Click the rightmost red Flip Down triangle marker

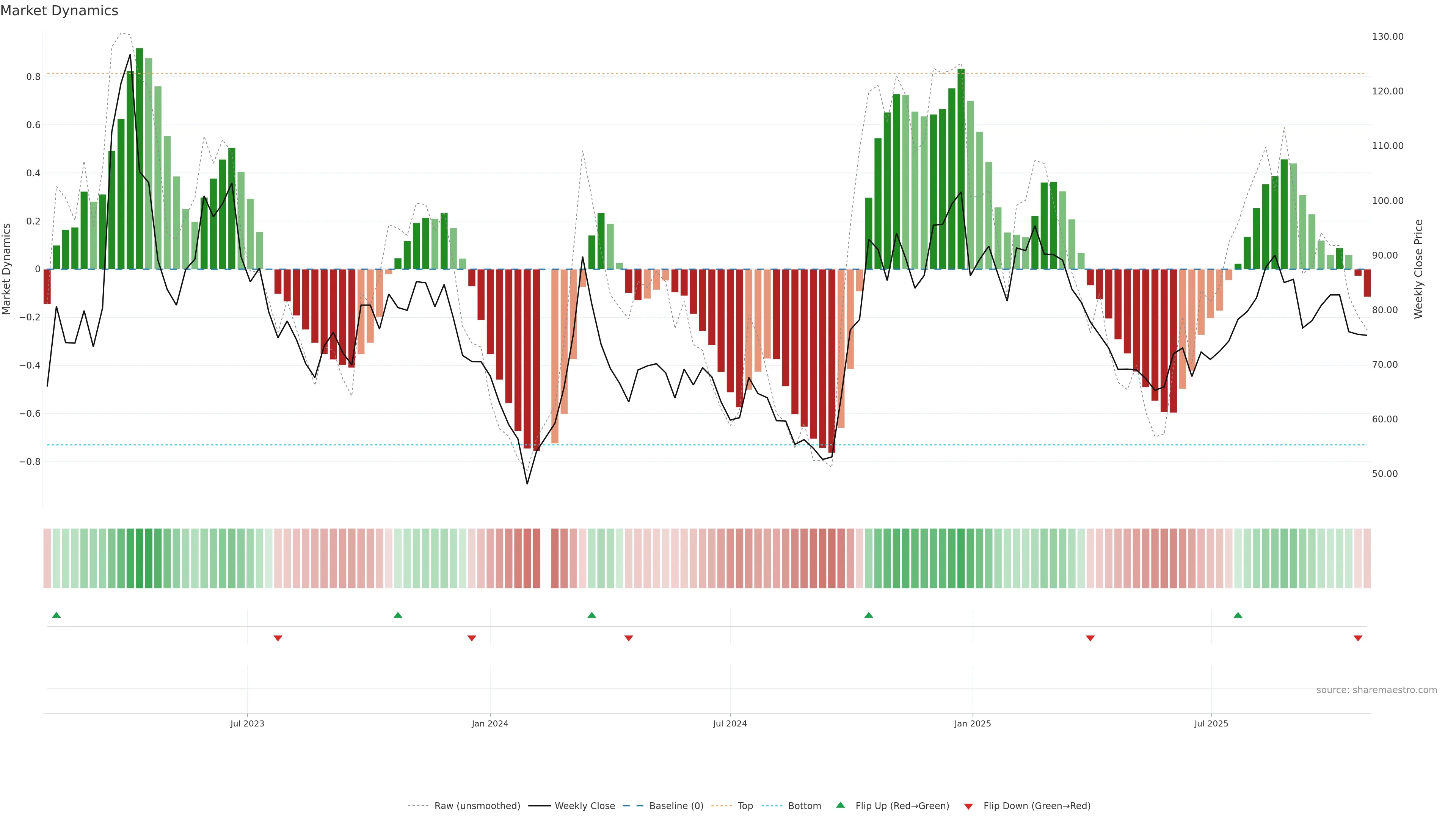[1358, 638]
